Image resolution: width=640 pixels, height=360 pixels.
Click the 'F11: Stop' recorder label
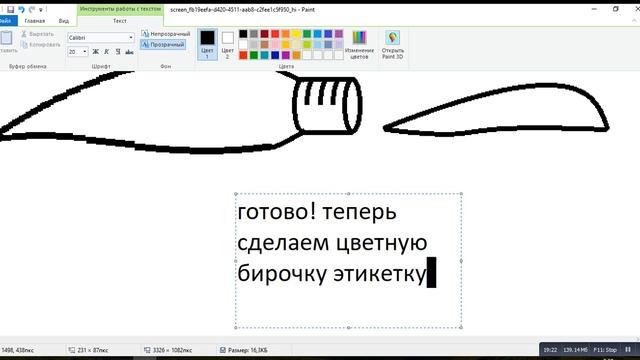(x=605, y=350)
